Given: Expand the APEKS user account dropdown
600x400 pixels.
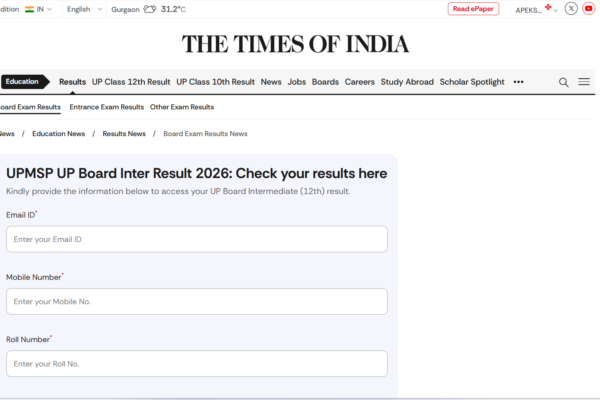Looking at the screenshot, I should tap(536, 9).
